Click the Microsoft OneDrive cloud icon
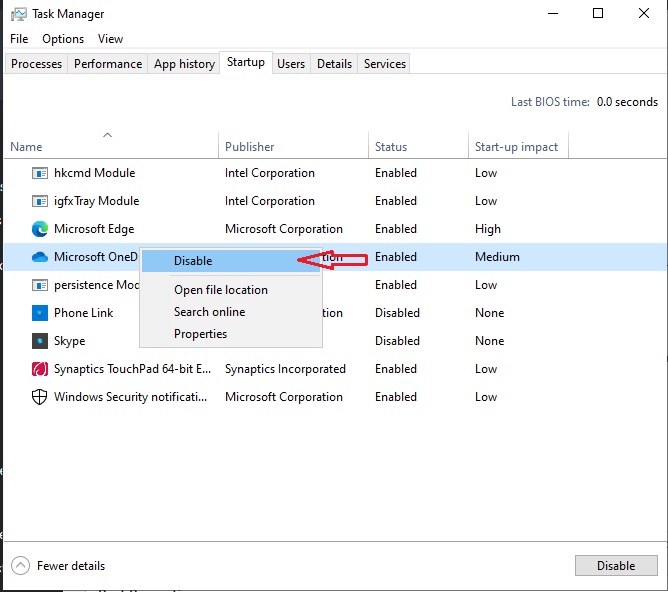The height and width of the screenshot is (592, 668). [40, 257]
